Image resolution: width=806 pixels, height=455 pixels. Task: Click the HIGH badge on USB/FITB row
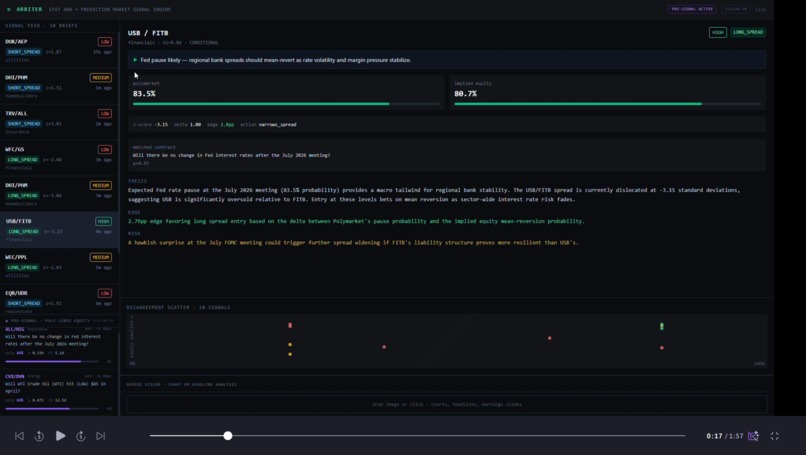click(103, 221)
